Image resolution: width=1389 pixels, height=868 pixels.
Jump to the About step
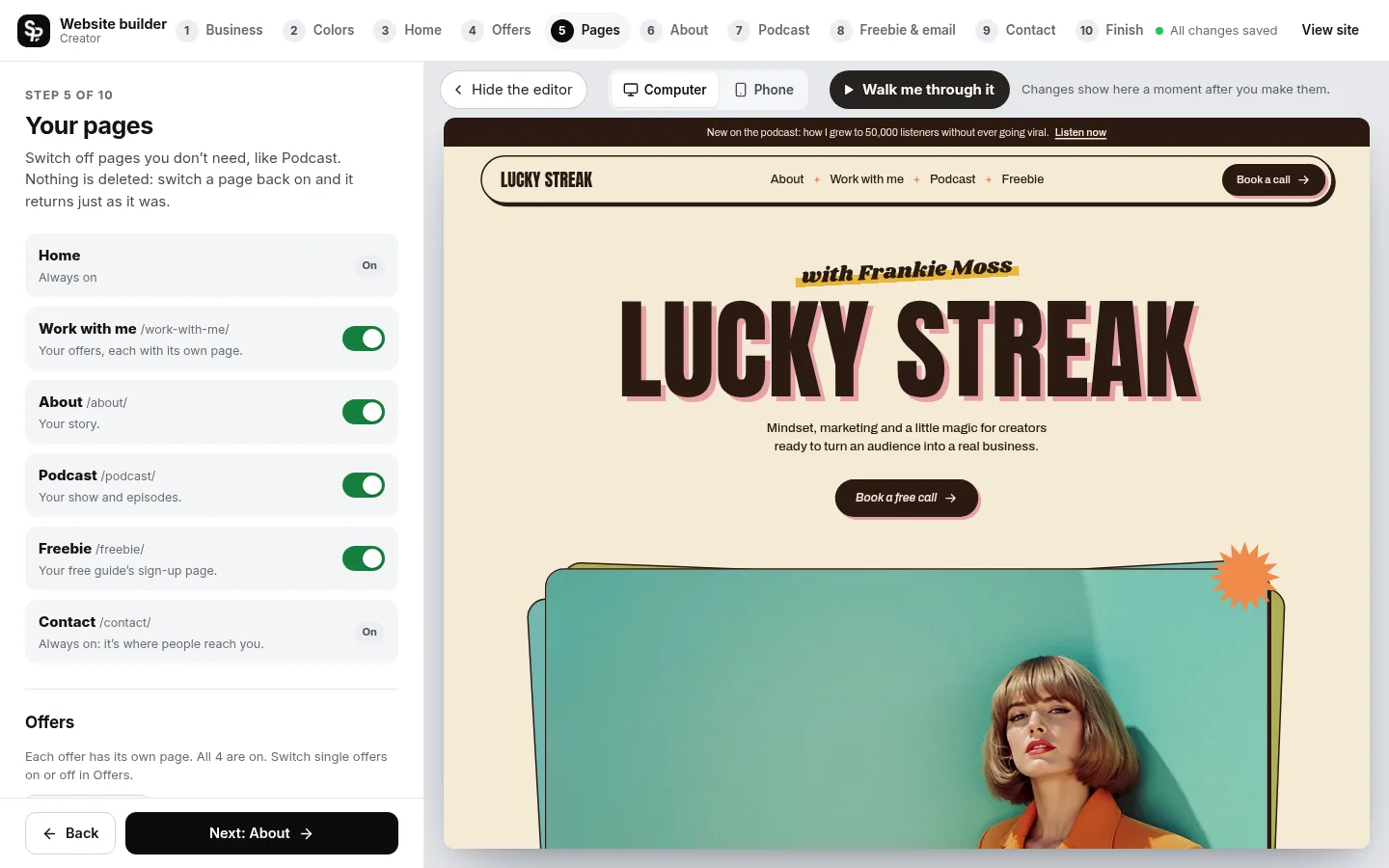coord(675,31)
